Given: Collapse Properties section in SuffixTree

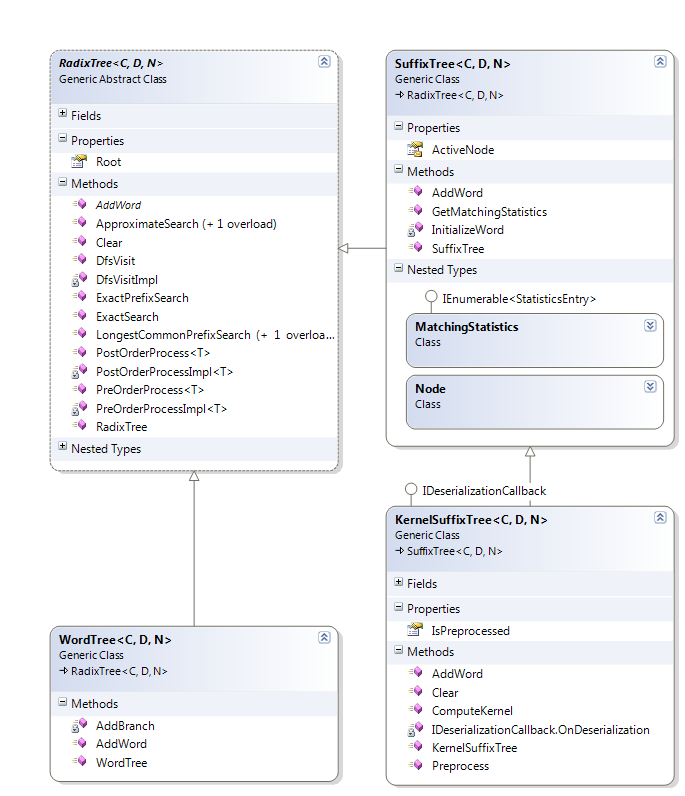Looking at the screenshot, I should [399, 125].
